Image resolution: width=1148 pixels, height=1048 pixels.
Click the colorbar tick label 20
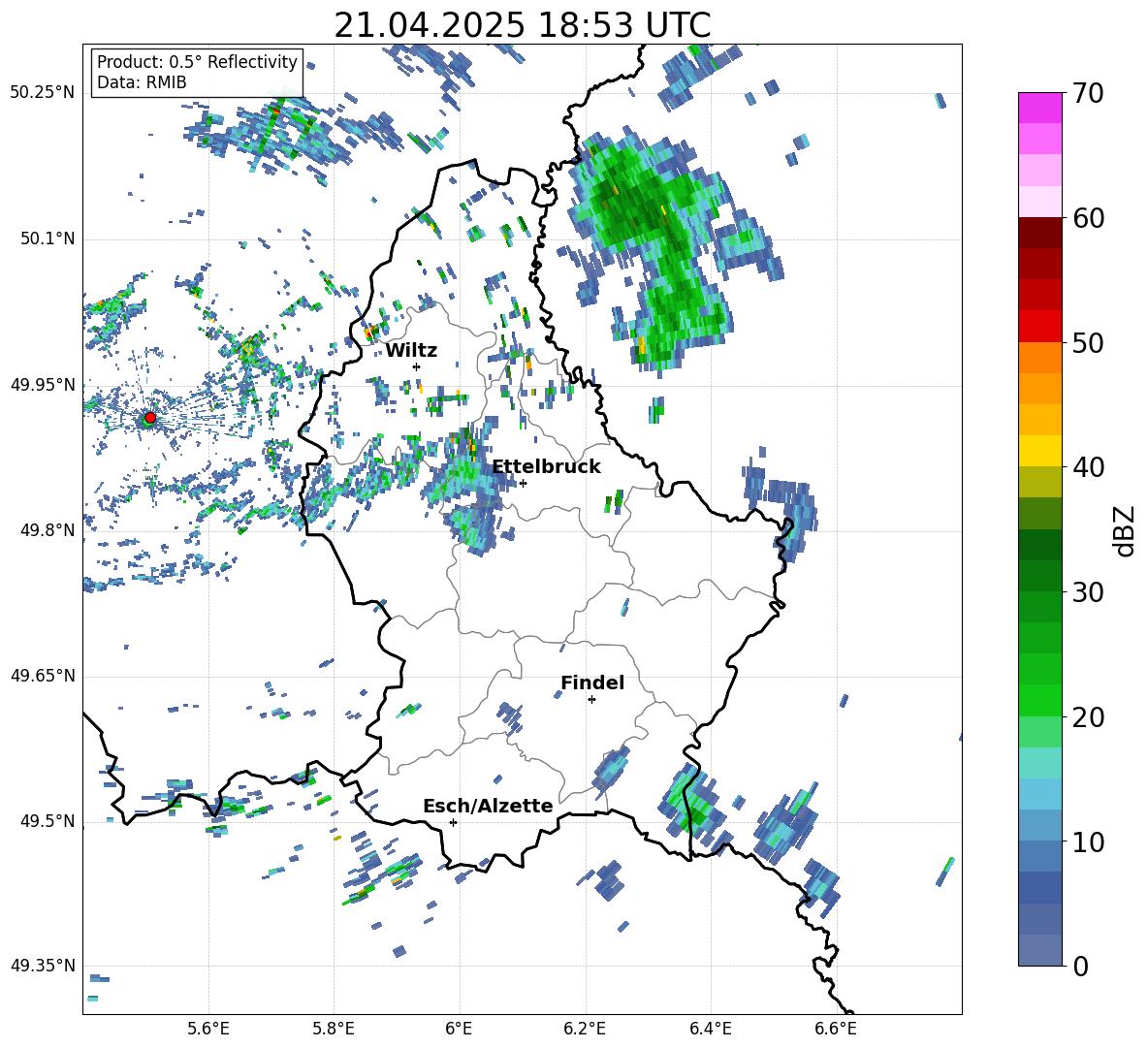click(x=1088, y=717)
